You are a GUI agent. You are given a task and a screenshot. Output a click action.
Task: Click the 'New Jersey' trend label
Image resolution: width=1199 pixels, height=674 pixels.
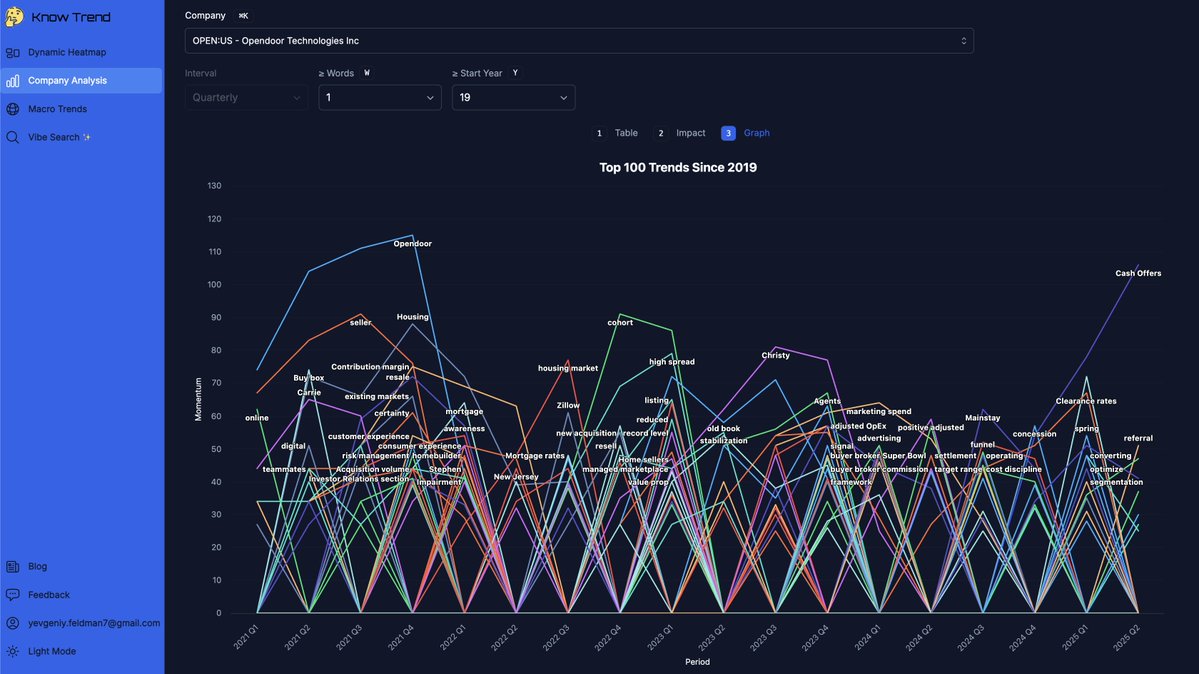click(516, 477)
